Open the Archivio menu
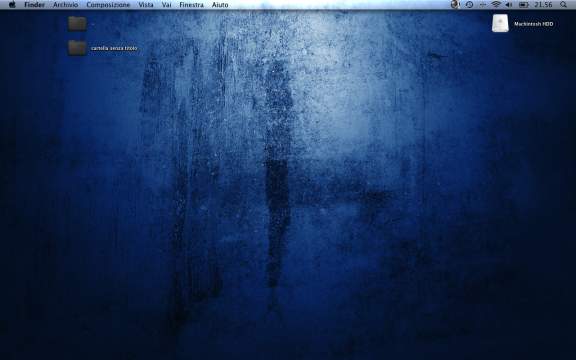Viewport: 576px width, 360px height. point(65,5)
